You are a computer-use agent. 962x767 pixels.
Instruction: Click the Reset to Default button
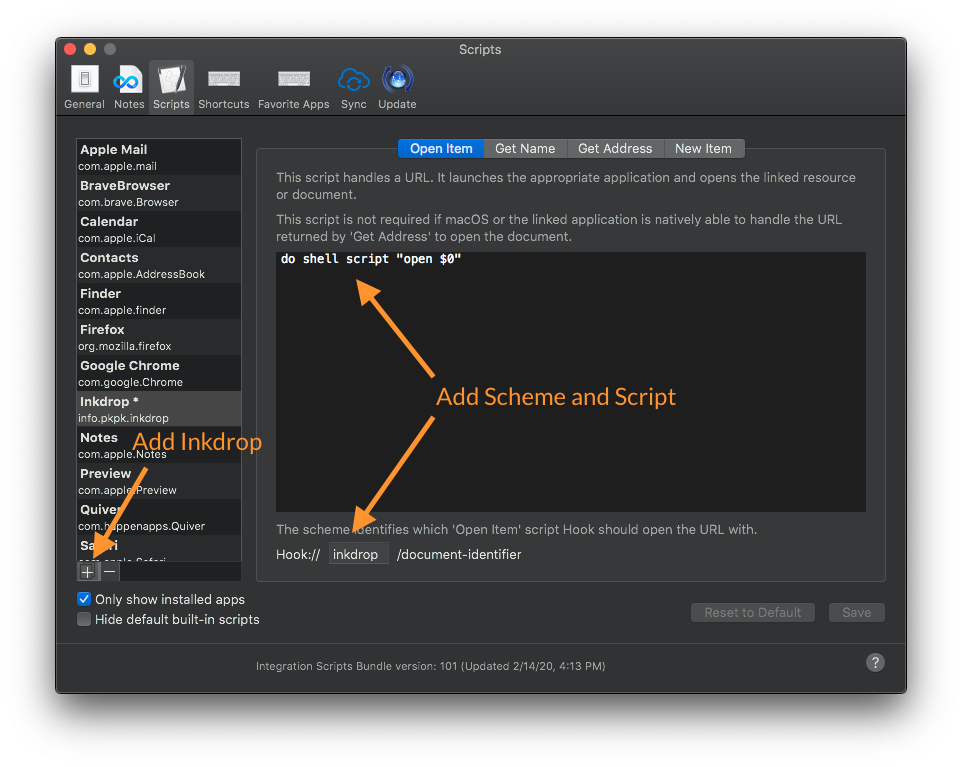[x=753, y=612]
